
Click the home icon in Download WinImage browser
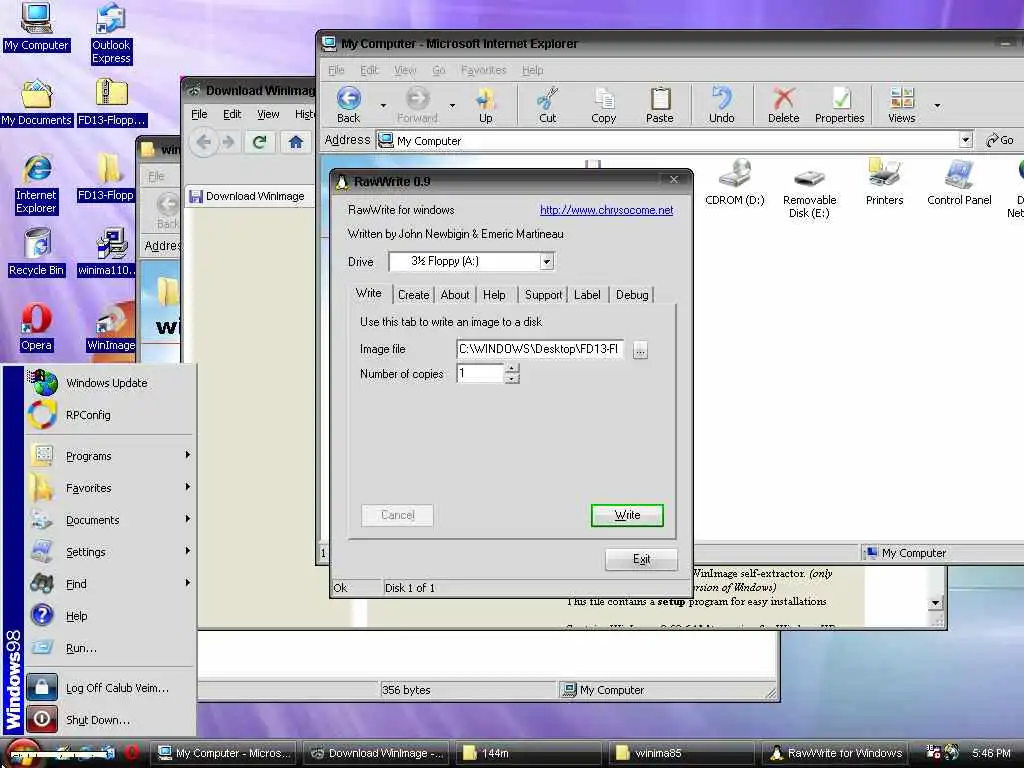click(296, 142)
